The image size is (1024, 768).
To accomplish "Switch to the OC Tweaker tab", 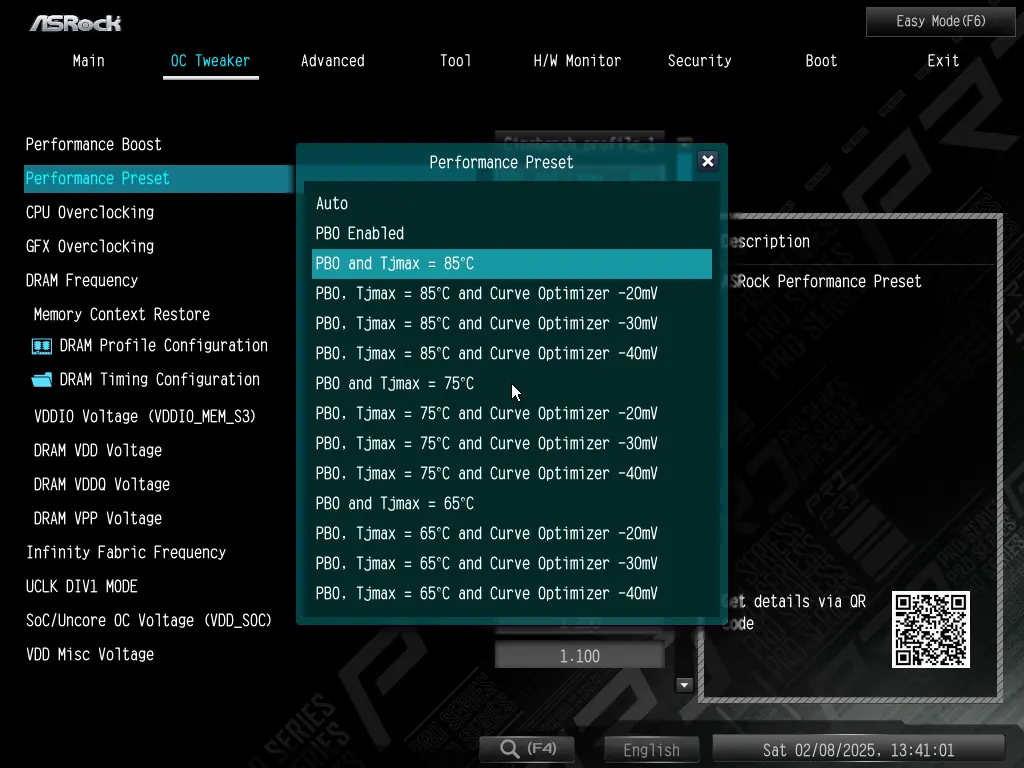I will click(210, 61).
